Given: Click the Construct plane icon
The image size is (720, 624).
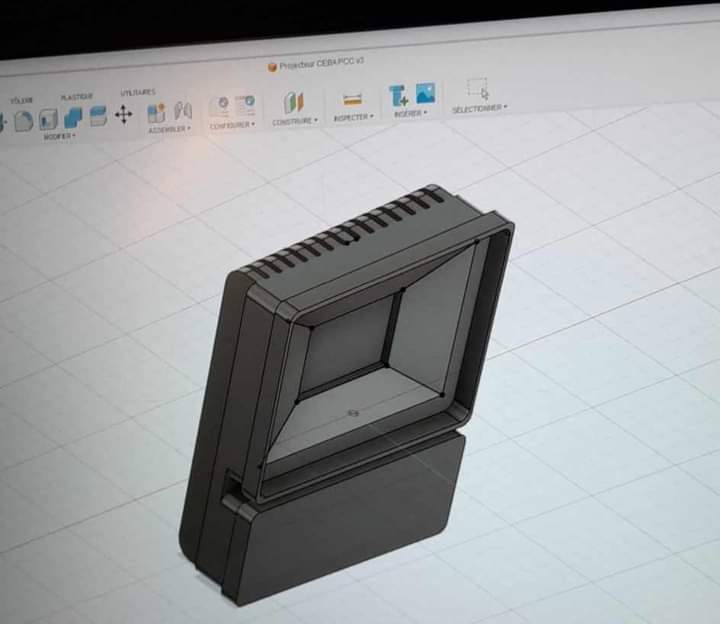Looking at the screenshot, I should tap(294, 102).
